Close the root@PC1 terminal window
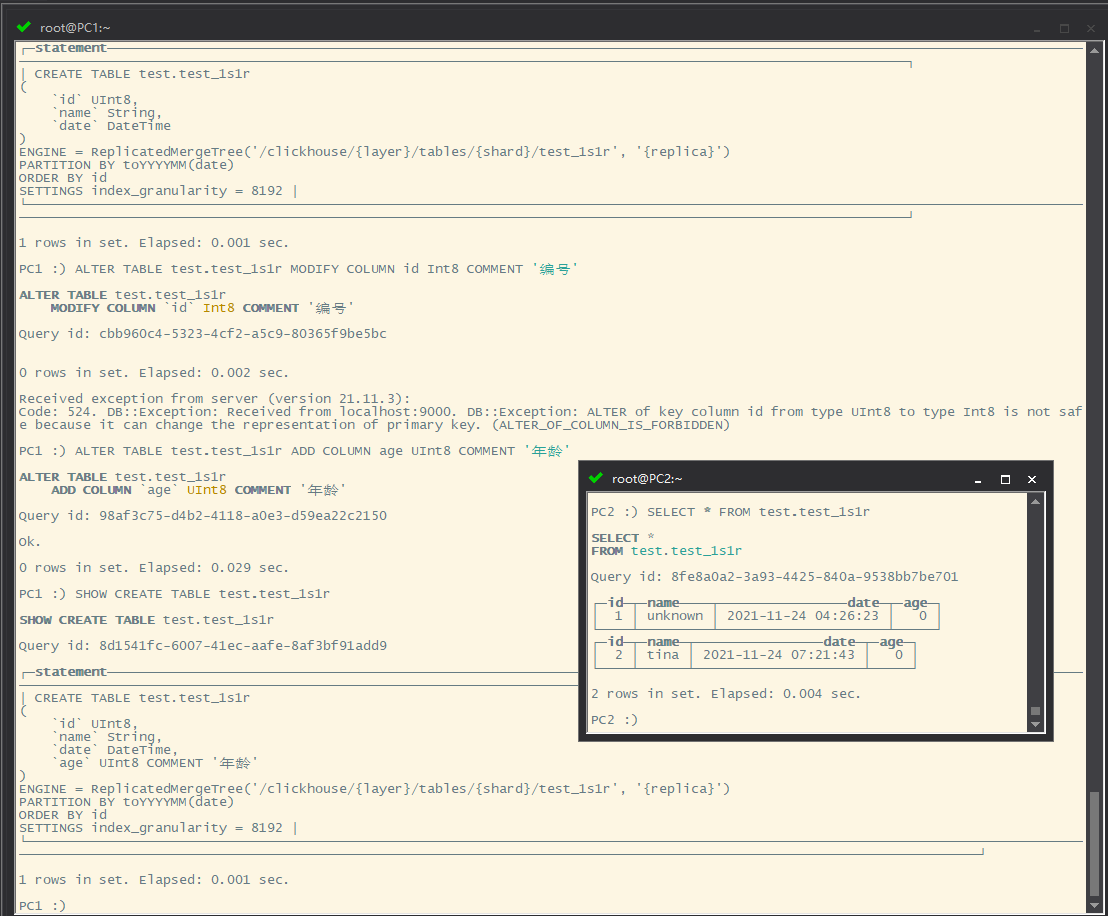Screen dimensions: 1108x916 (1091, 28)
